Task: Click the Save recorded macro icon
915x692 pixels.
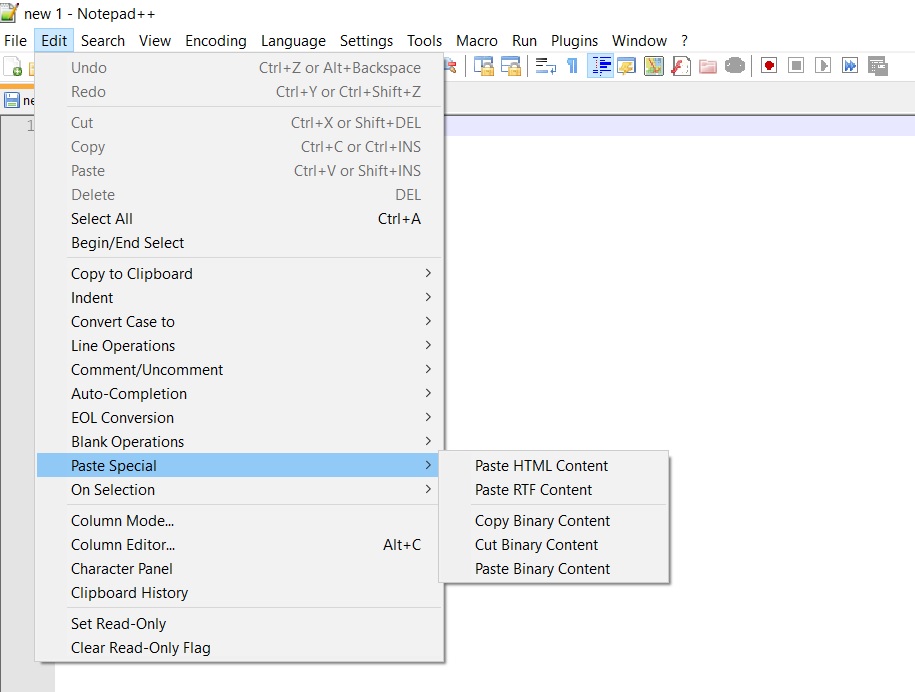Action: [x=878, y=66]
